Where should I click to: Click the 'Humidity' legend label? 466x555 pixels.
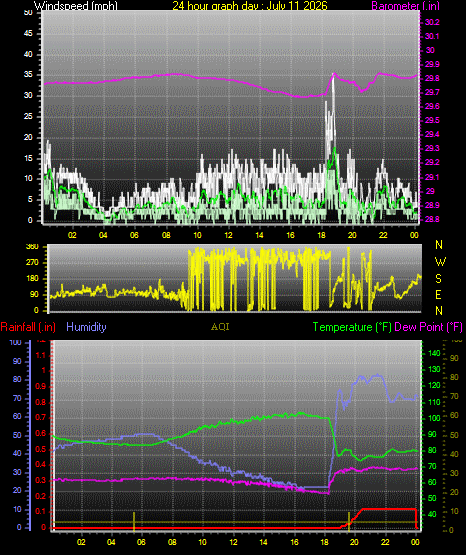tap(86, 327)
